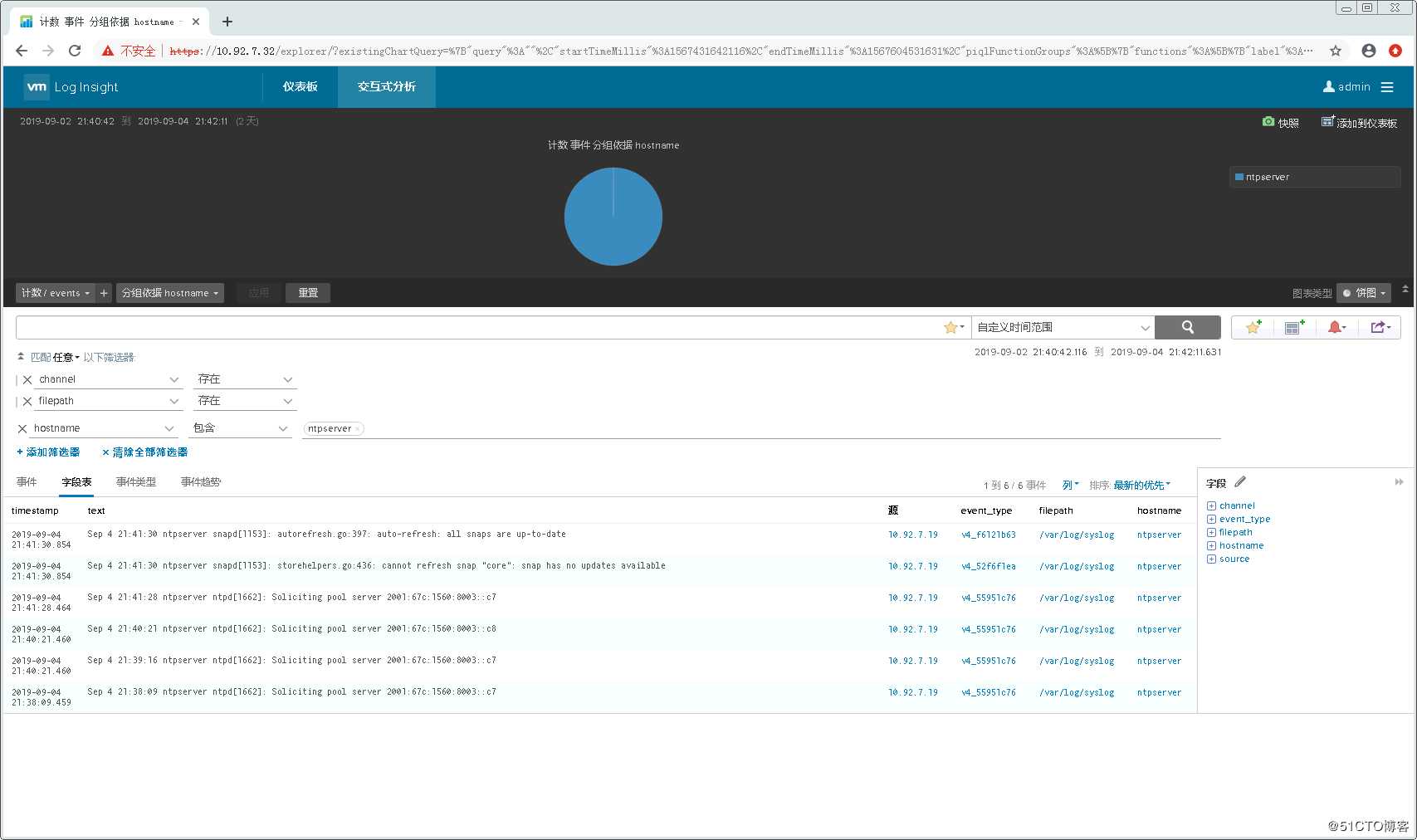Switch to the Event Trends tab
The height and width of the screenshot is (840, 1417).
pyautogui.click(x=201, y=482)
